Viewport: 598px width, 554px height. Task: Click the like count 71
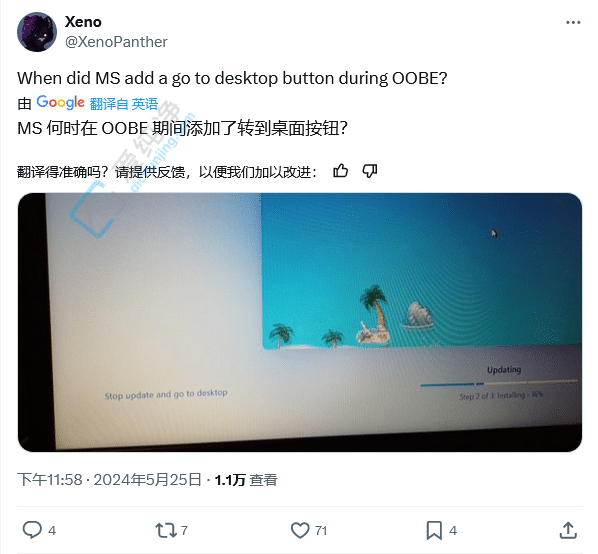321,530
